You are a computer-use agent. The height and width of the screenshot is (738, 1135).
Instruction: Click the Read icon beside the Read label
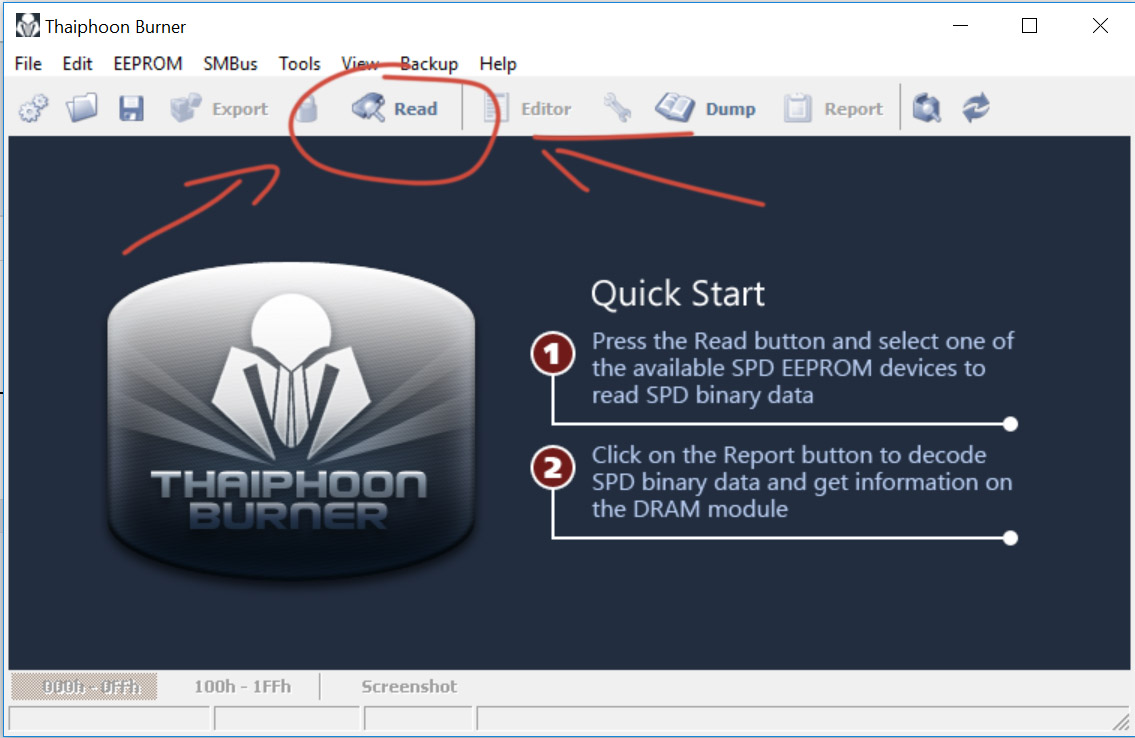368,109
